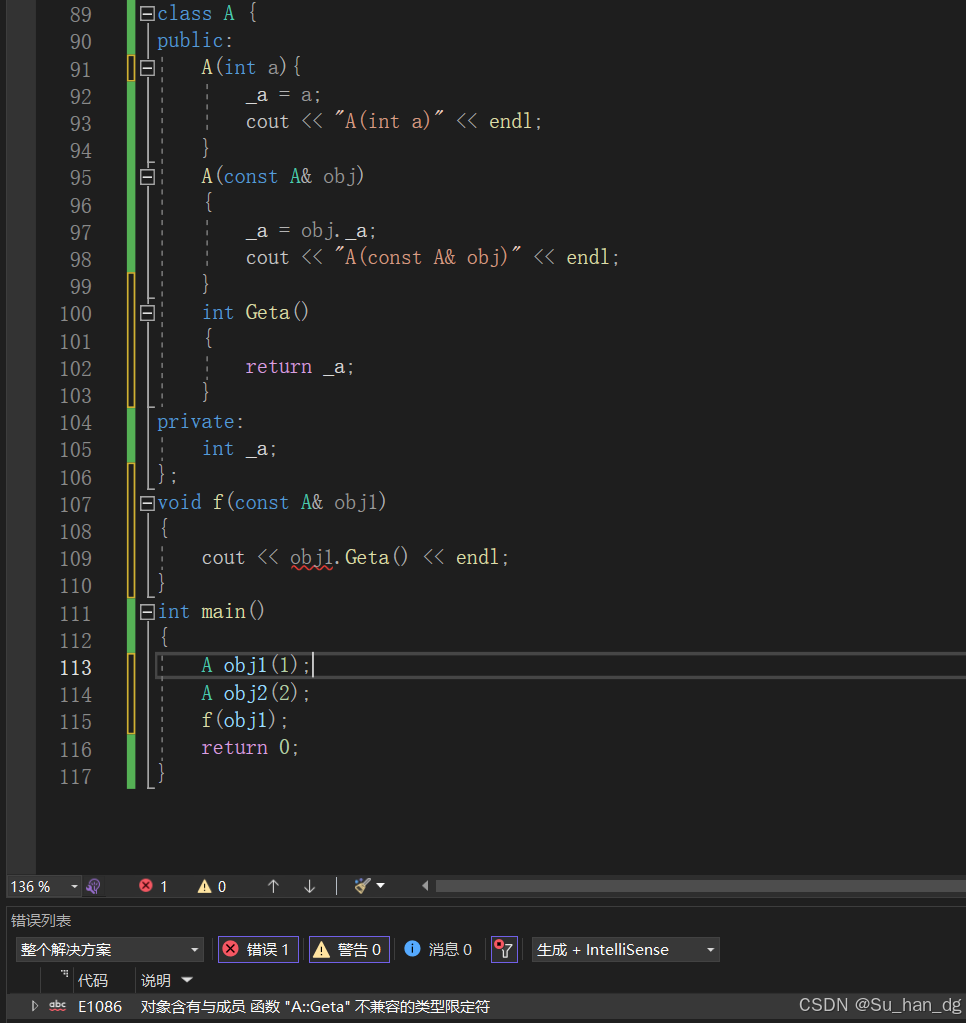Select error E1086 in the error list

point(300,1006)
